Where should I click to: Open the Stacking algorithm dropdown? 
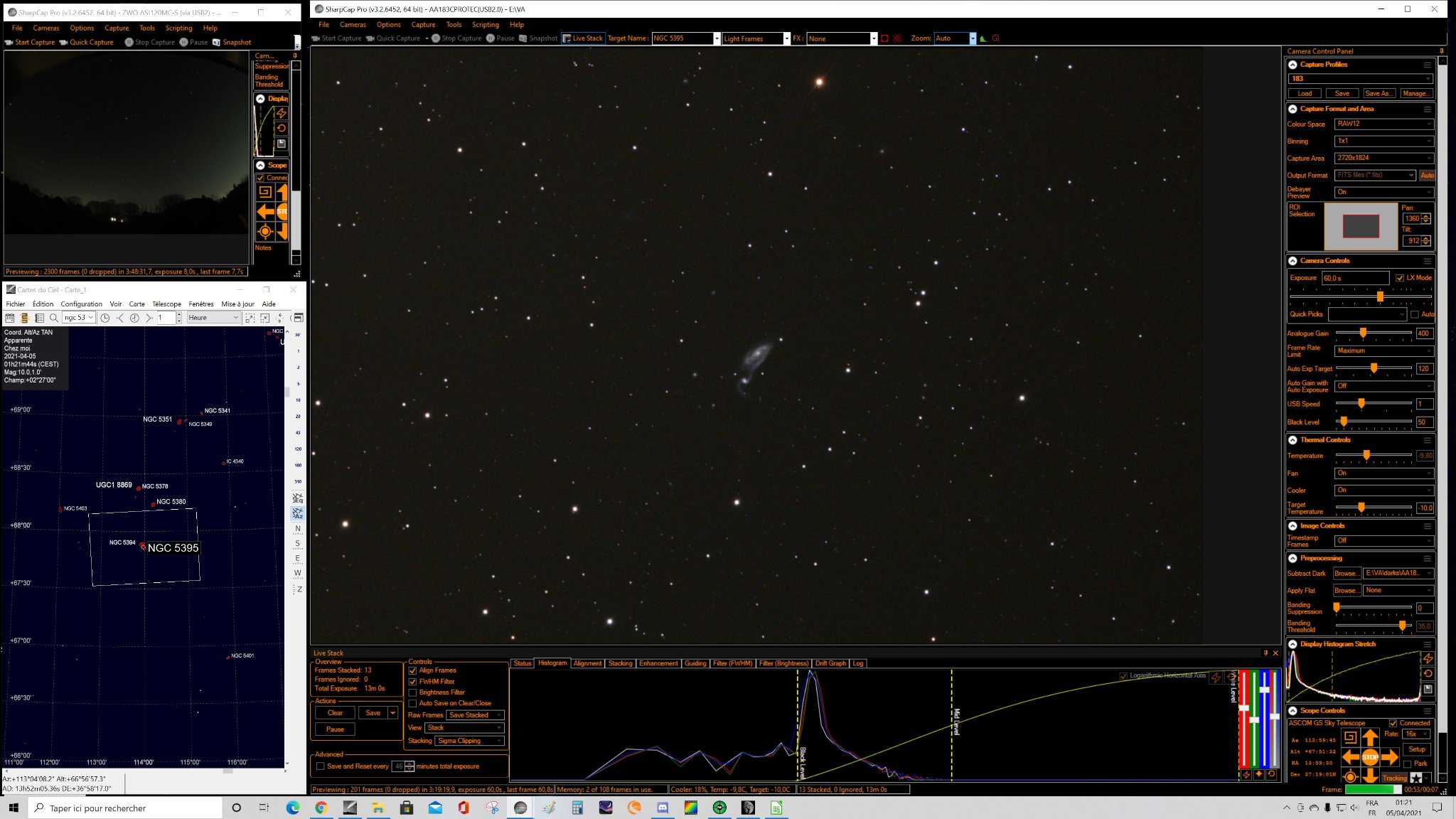[469, 741]
